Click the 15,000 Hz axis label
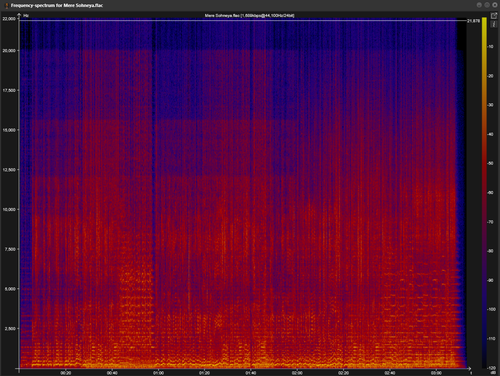This screenshot has width=500, height=376. tap(9, 130)
